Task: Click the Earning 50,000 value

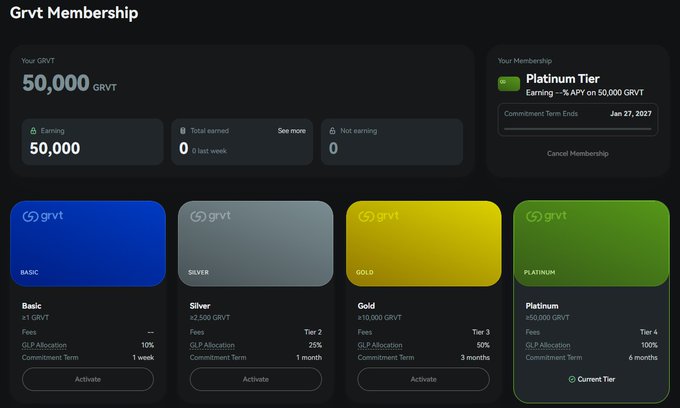Action: point(55,148)
